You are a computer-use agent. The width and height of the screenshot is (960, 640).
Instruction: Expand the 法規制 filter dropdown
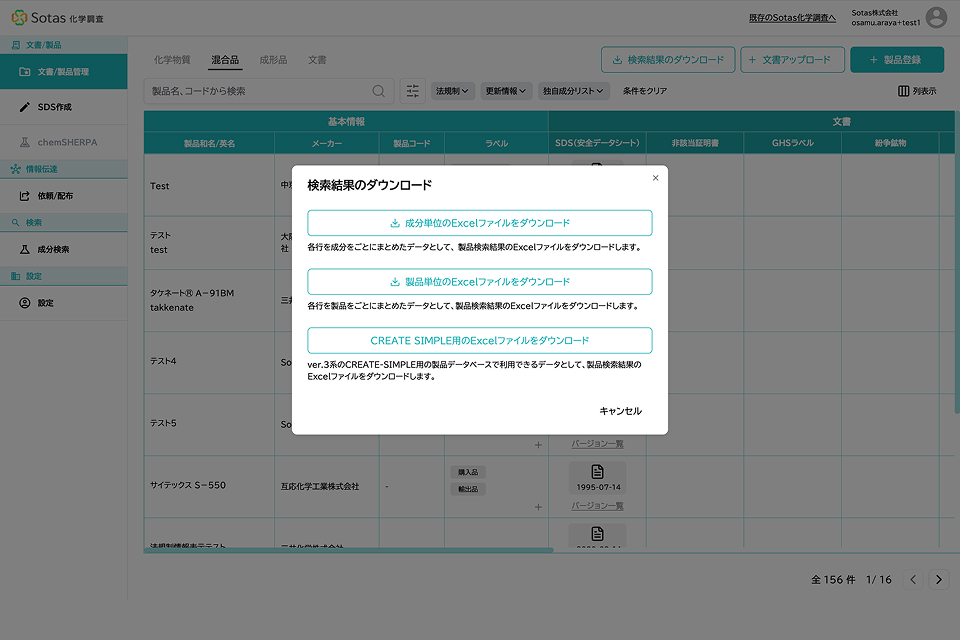453,91
